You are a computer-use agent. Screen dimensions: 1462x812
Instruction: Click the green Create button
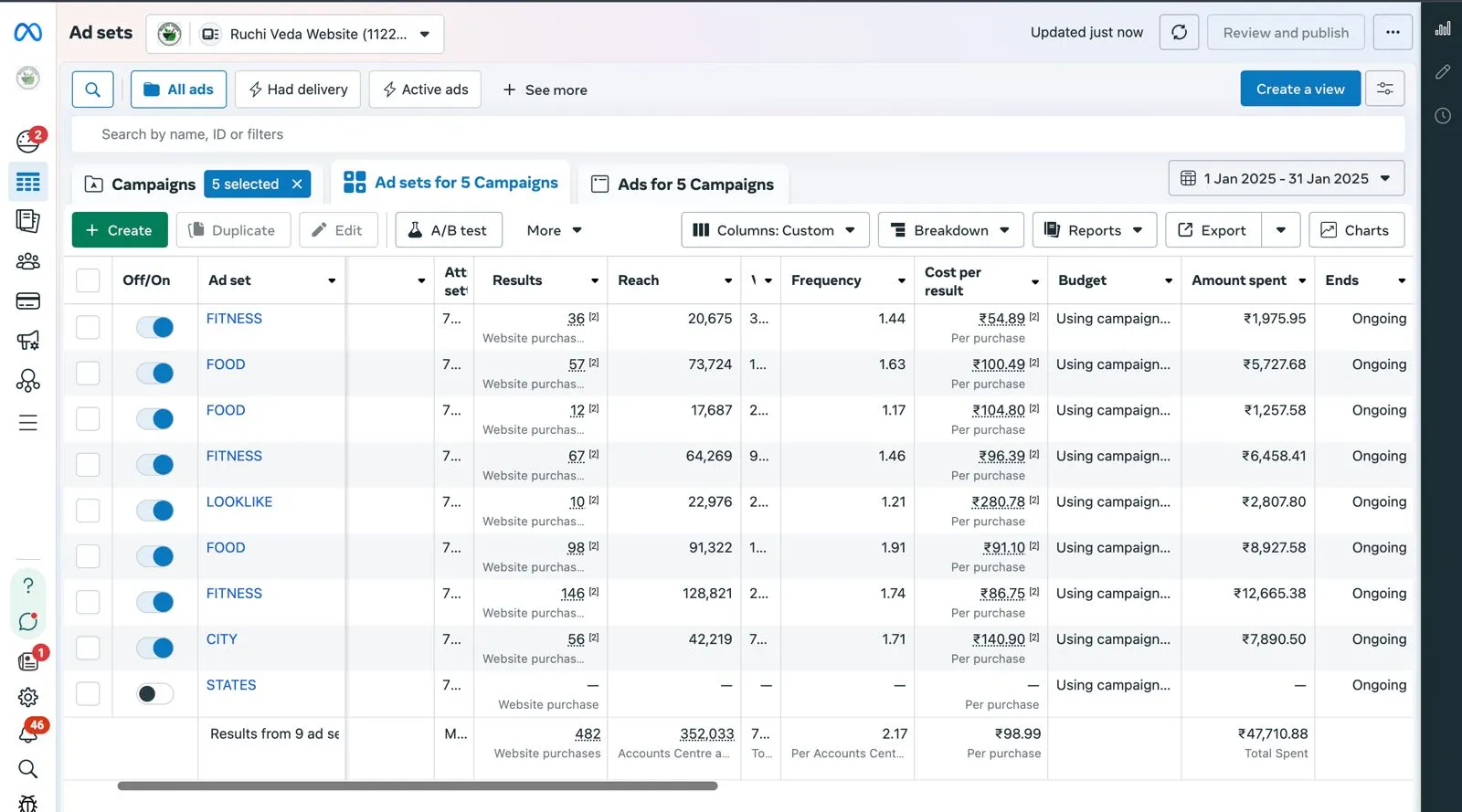tap(120, 230)
